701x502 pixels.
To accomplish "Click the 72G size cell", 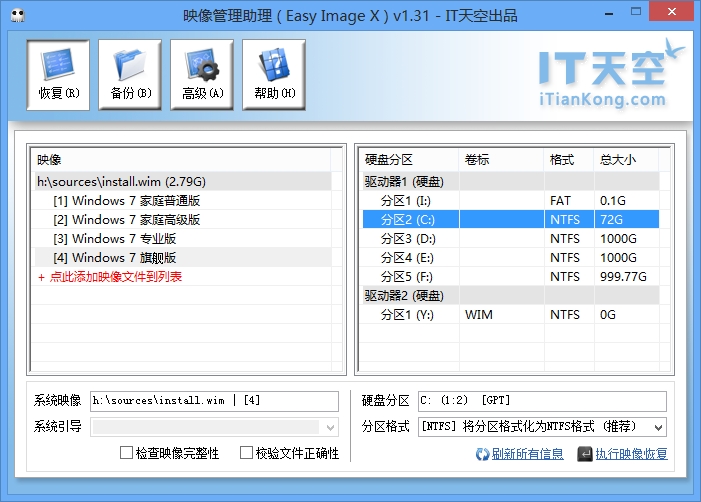I will pyautogui.click(x=627, y=219).
